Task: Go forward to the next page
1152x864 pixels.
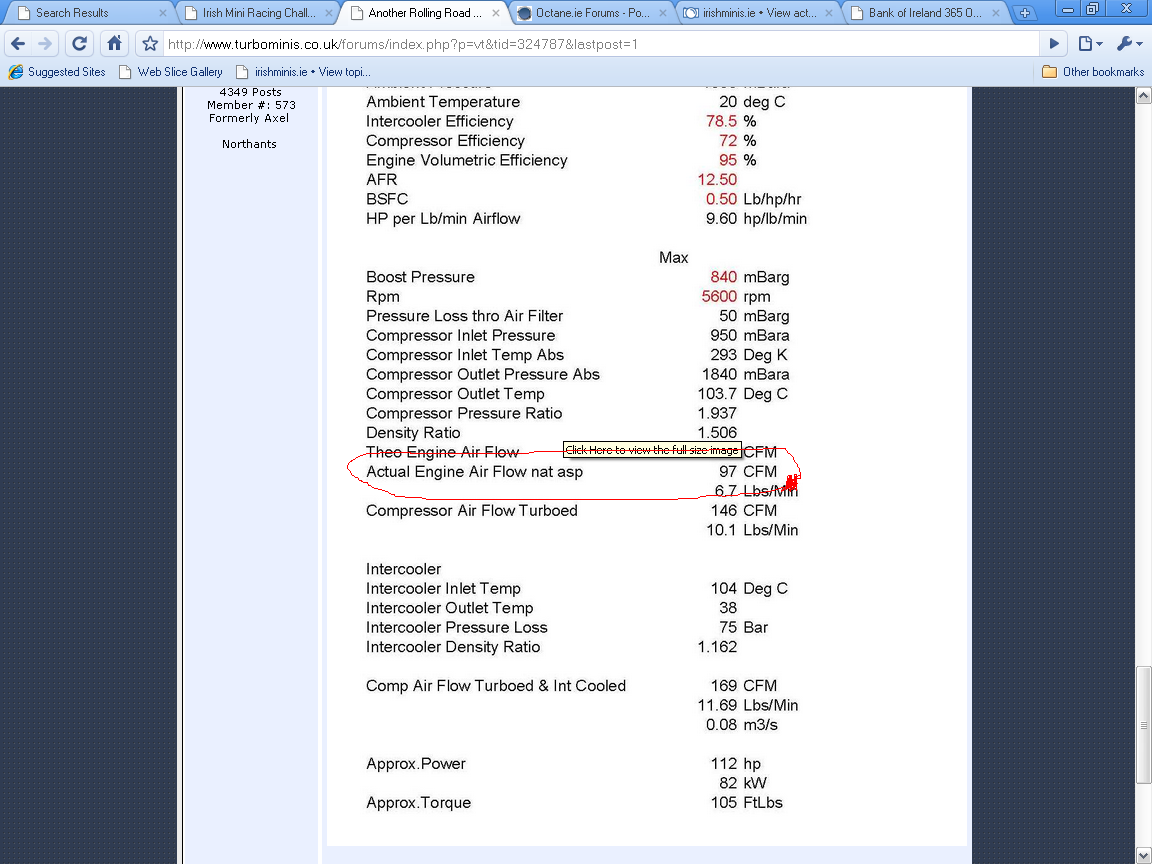Action: [x=46, y=44]
